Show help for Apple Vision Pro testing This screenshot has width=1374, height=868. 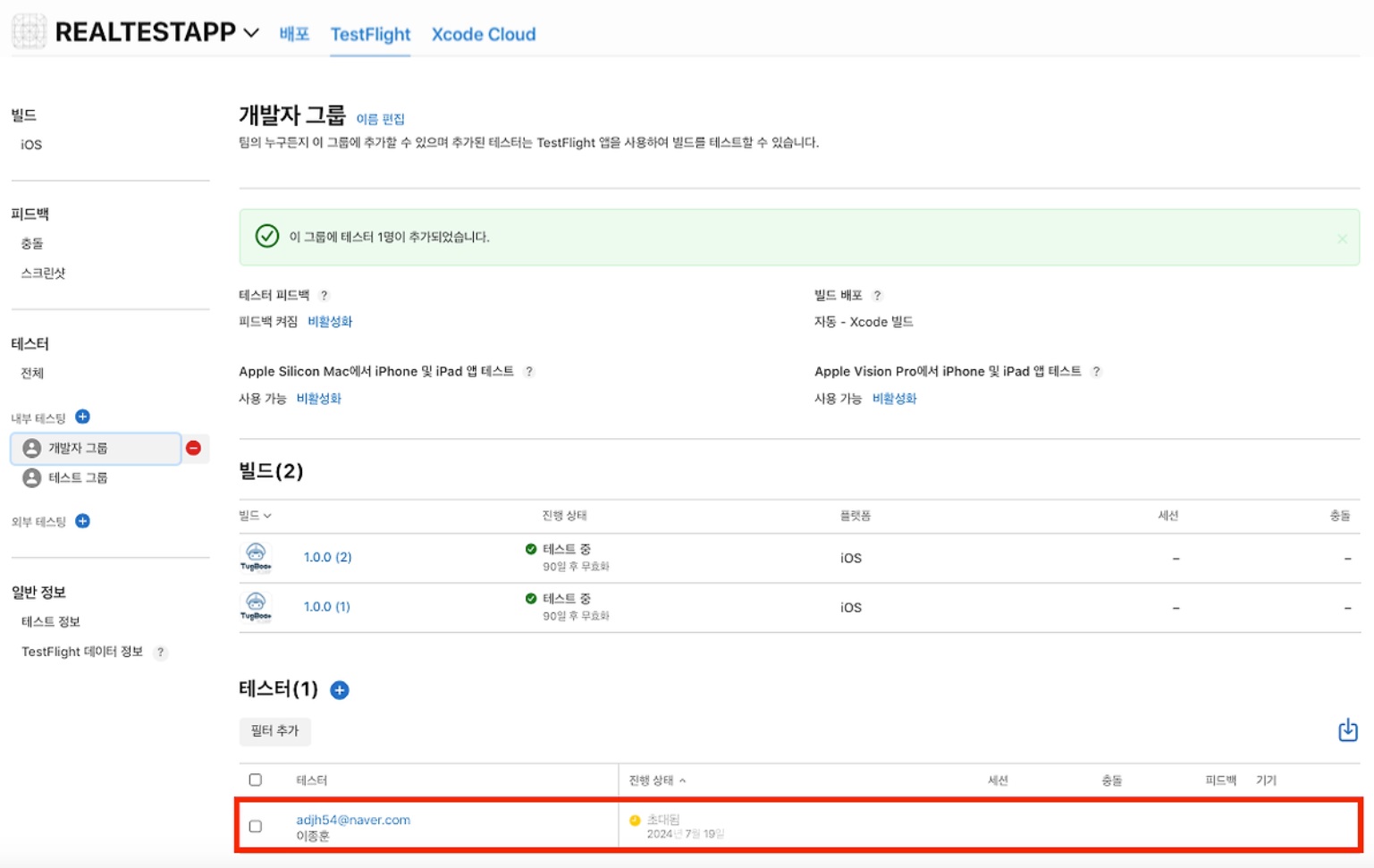click(1096, 372)
